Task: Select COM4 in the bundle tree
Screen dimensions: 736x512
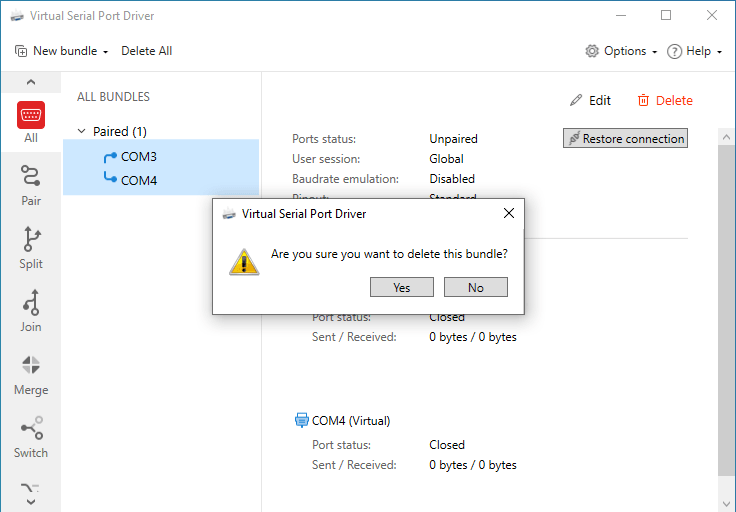Action: tap(138, 181)
